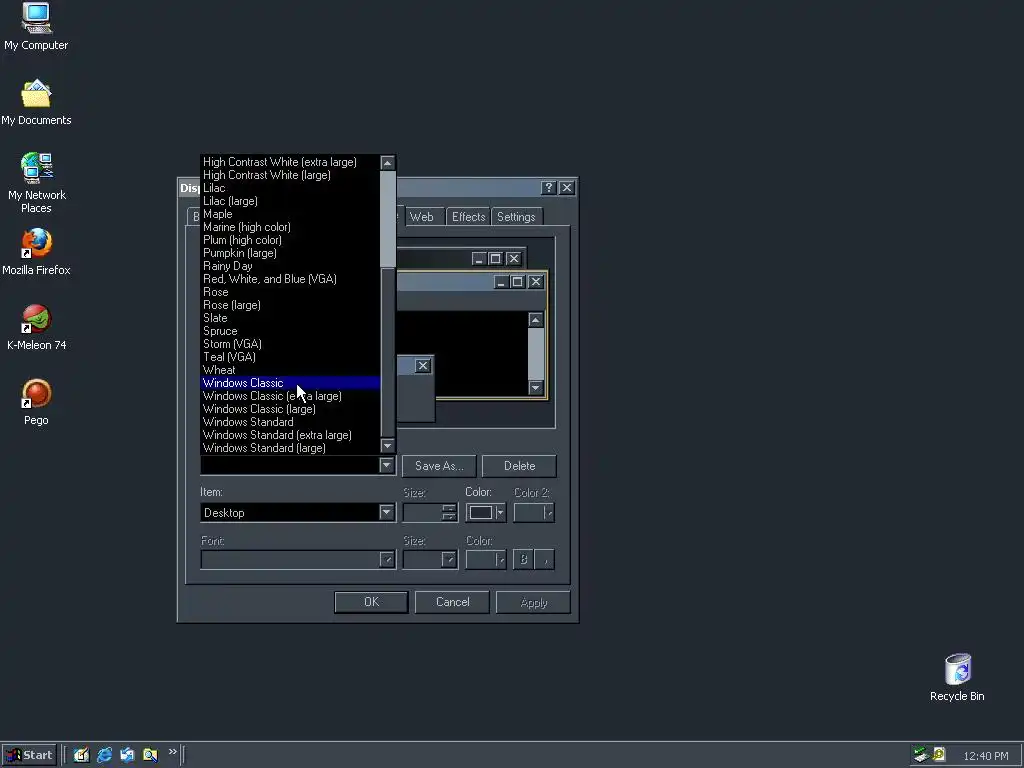Choose the Rose (large) scheme
1024x768 pixels.
tap(290, 305)
